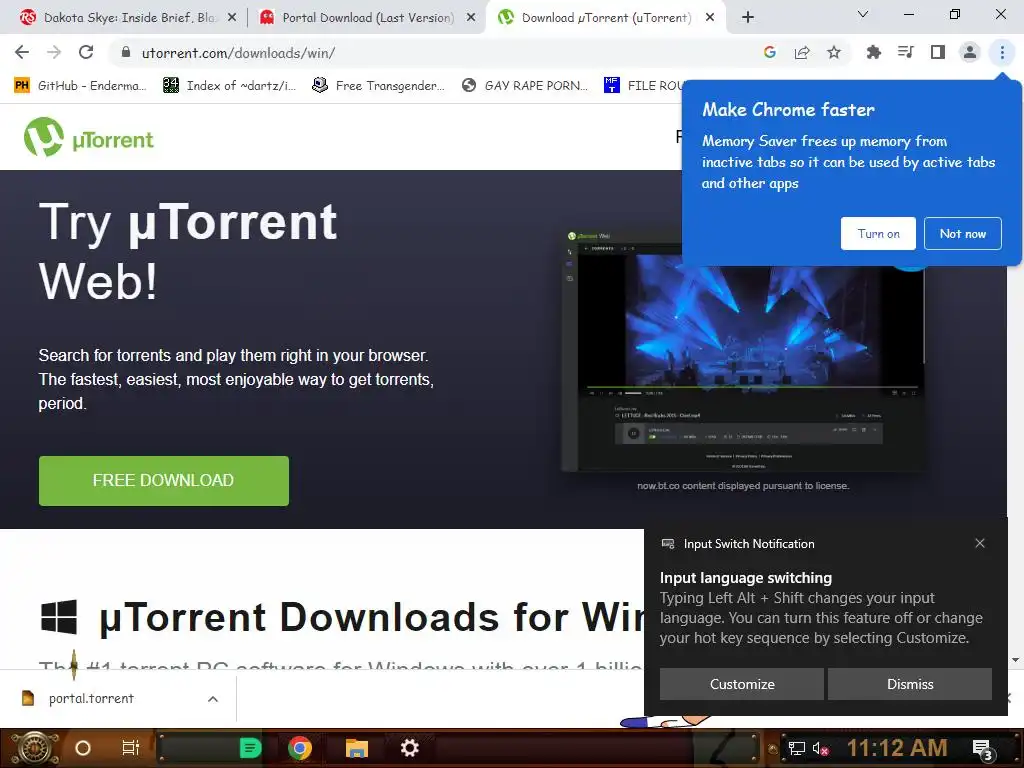Share this page using the share icon
This screenshot has height=768, width=1024.
pos(802,52)
